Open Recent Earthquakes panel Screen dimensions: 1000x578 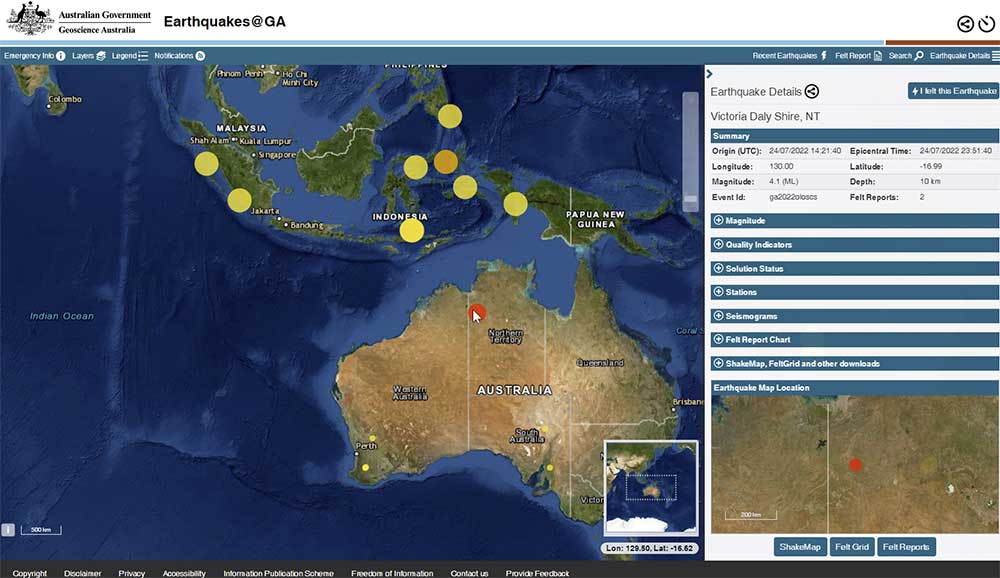pos(790,56)
